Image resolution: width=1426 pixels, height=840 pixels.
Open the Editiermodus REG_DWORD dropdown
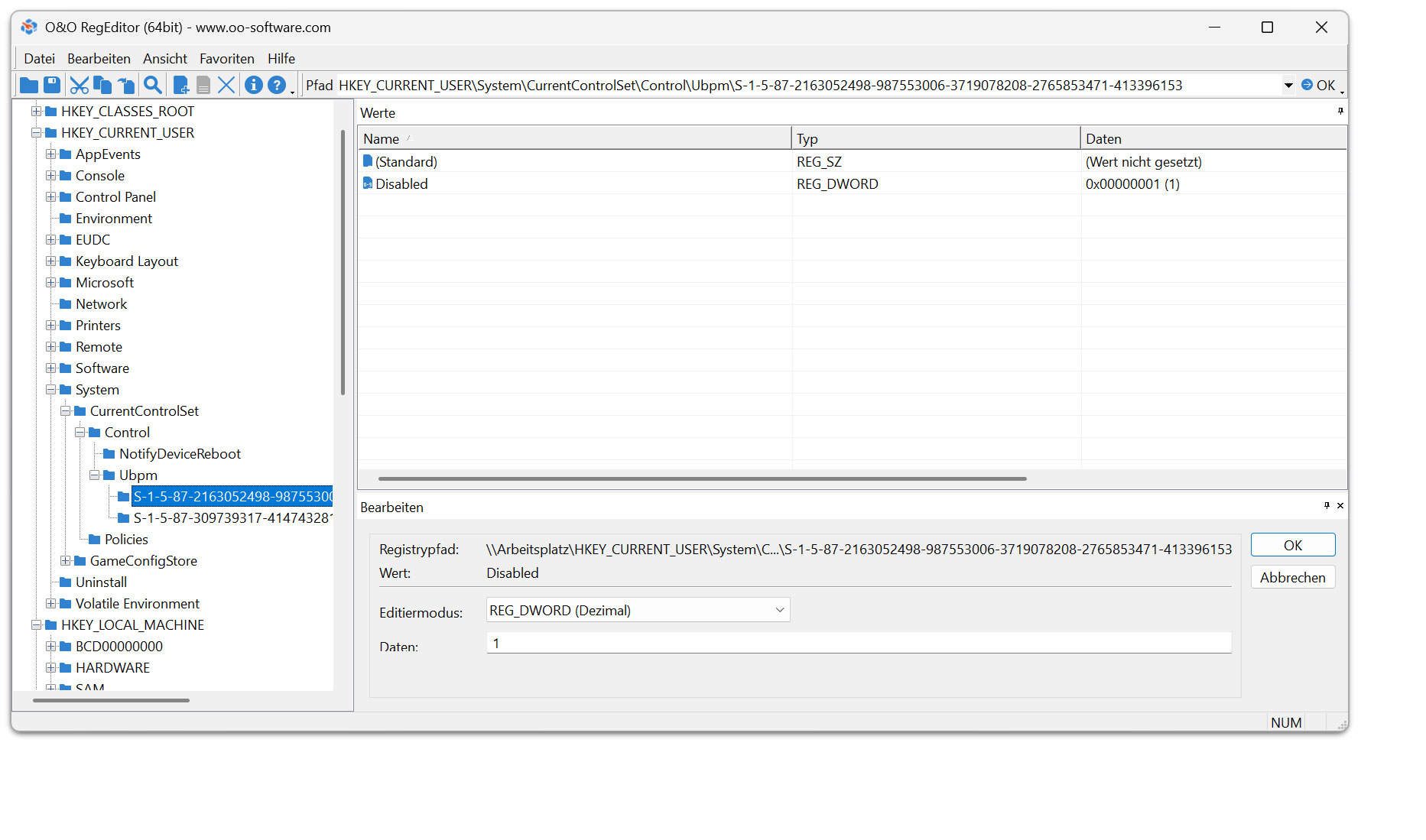coord(779,610)
